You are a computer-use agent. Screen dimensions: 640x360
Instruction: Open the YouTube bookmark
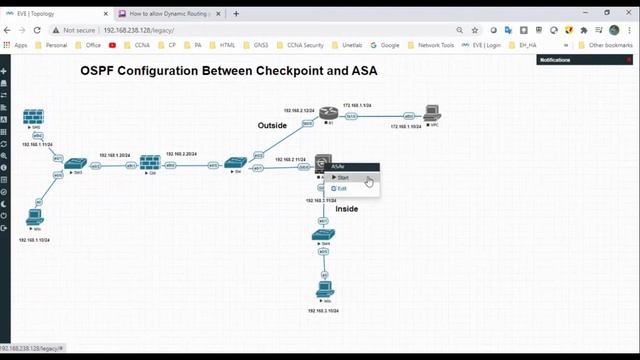point(112,45)
